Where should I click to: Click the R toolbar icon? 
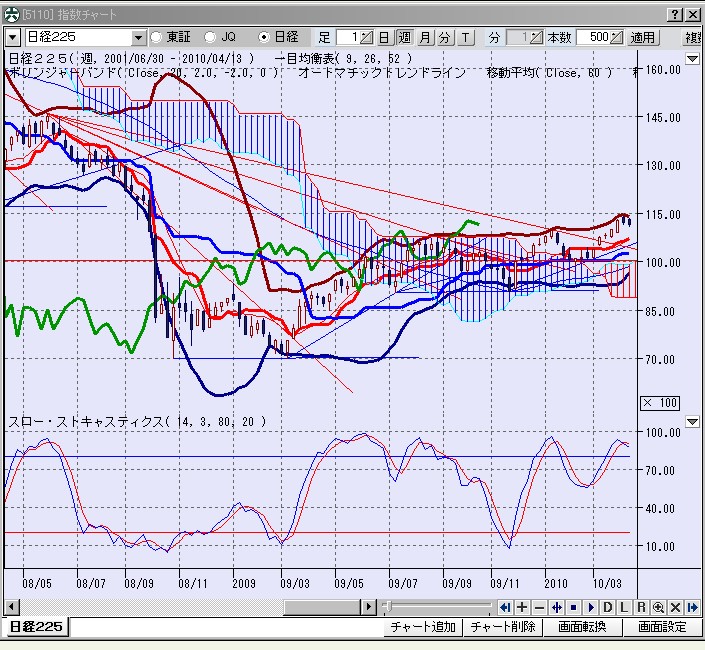[x=641, y=608]
